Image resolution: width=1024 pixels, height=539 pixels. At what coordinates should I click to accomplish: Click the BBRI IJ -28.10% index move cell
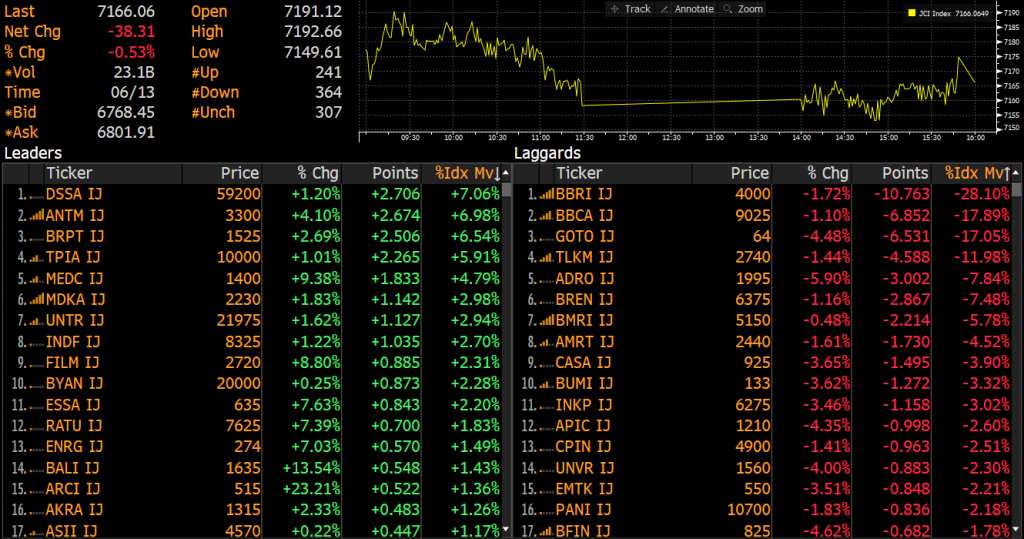[982, 194]
